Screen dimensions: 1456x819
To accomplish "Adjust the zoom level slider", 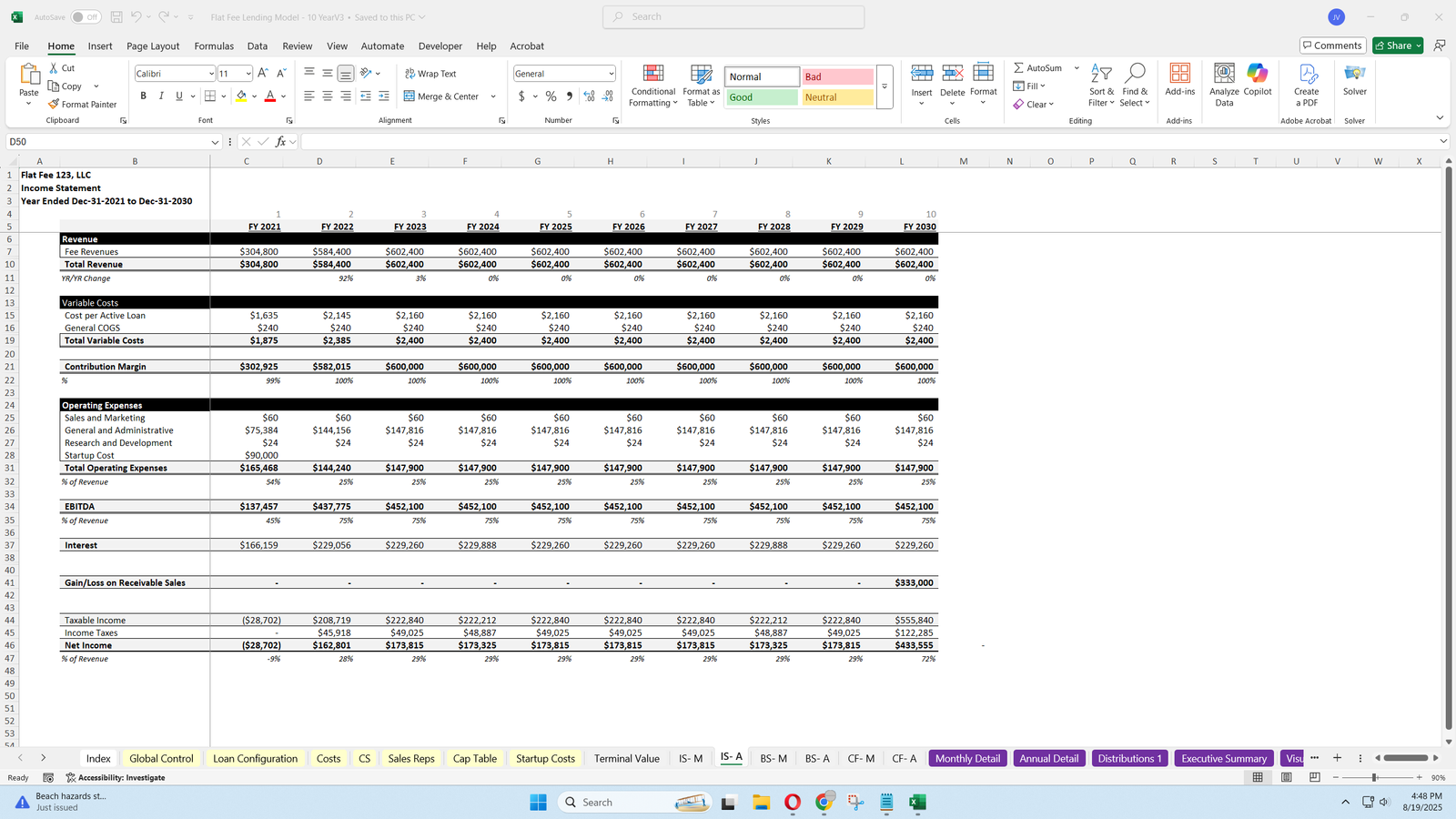I will 1374,777.
